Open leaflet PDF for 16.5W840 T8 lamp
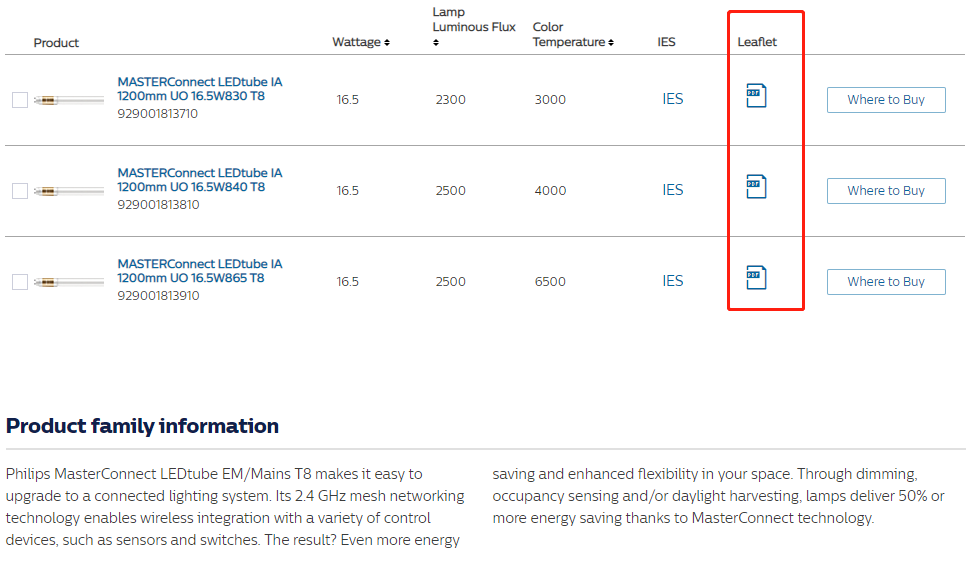The width and height of the screenshot is (975, 565). click(x=756, y=186)
